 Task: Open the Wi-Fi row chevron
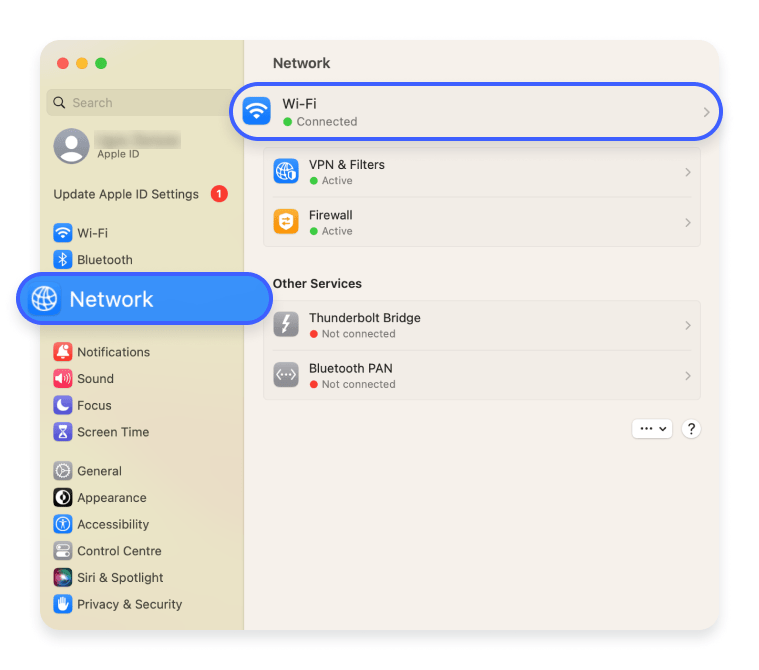pyautogui.click(x=706, y=112)
